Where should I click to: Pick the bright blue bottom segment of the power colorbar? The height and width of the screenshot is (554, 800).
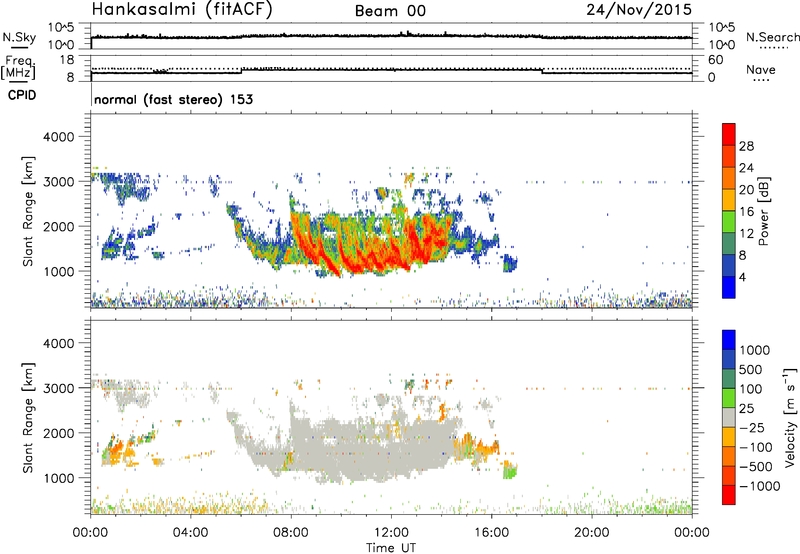(x=729, y=287)
